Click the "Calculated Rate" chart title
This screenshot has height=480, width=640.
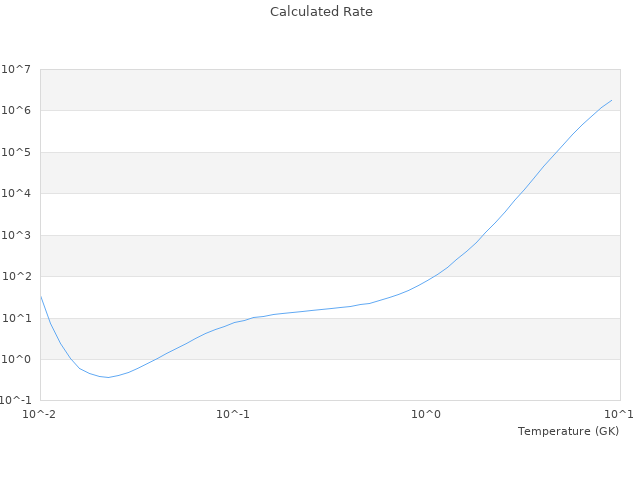[x=320, y=12]
